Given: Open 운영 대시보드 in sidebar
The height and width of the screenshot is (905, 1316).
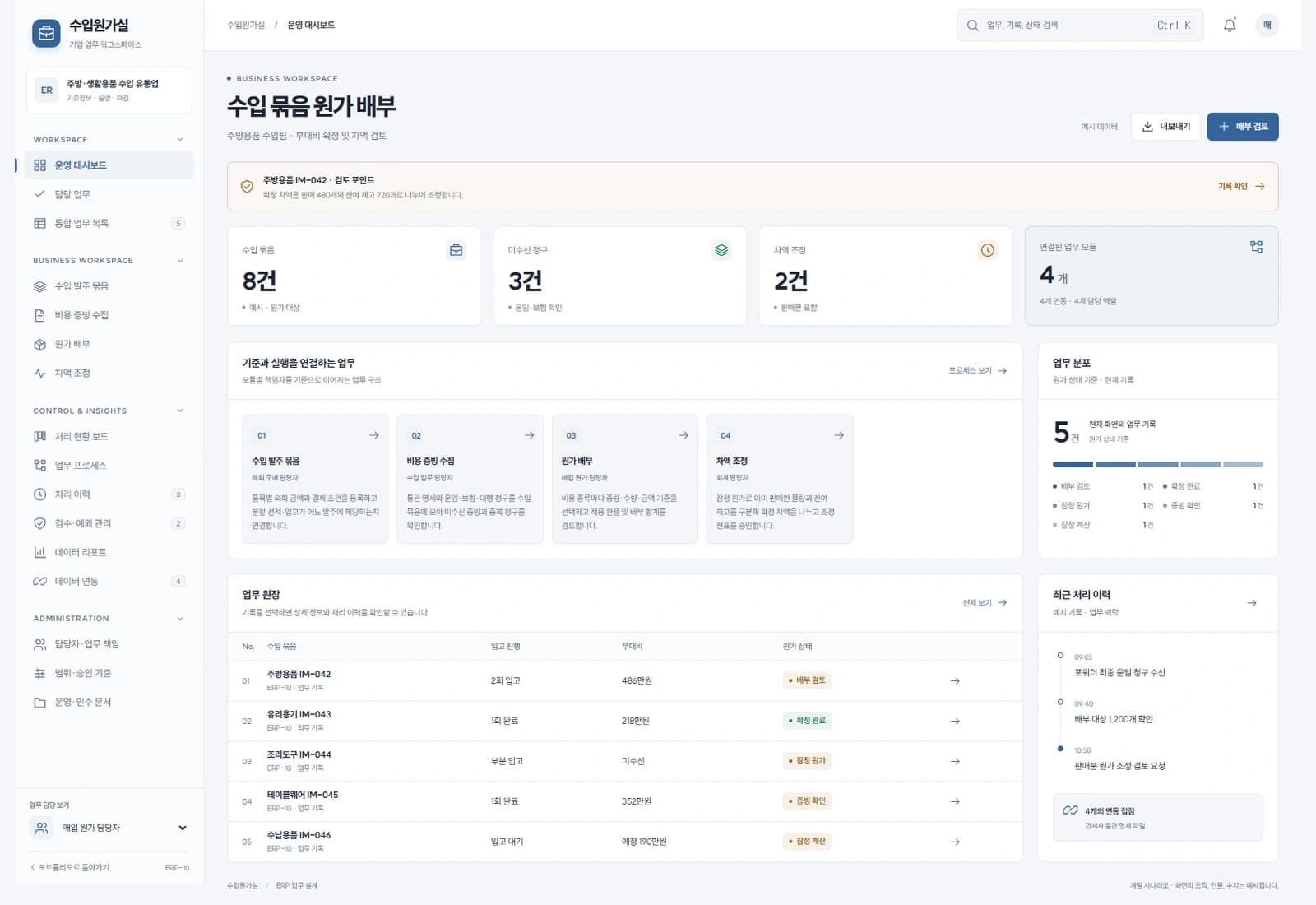Looking at the screenshot, I should (x=109, y=165).
